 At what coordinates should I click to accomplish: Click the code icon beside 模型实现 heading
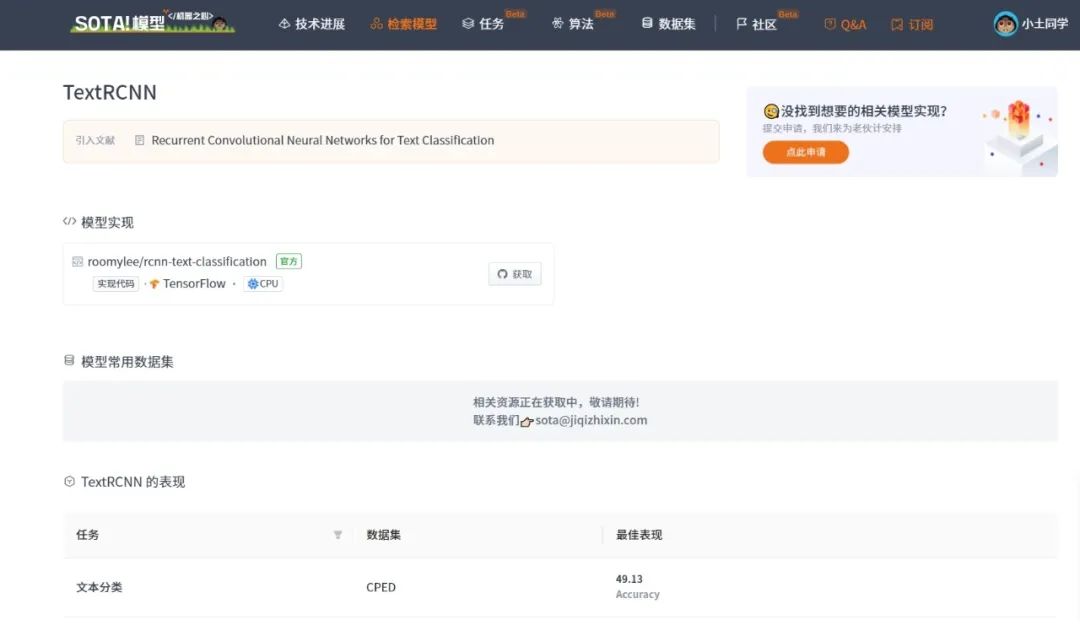[67, 222]
